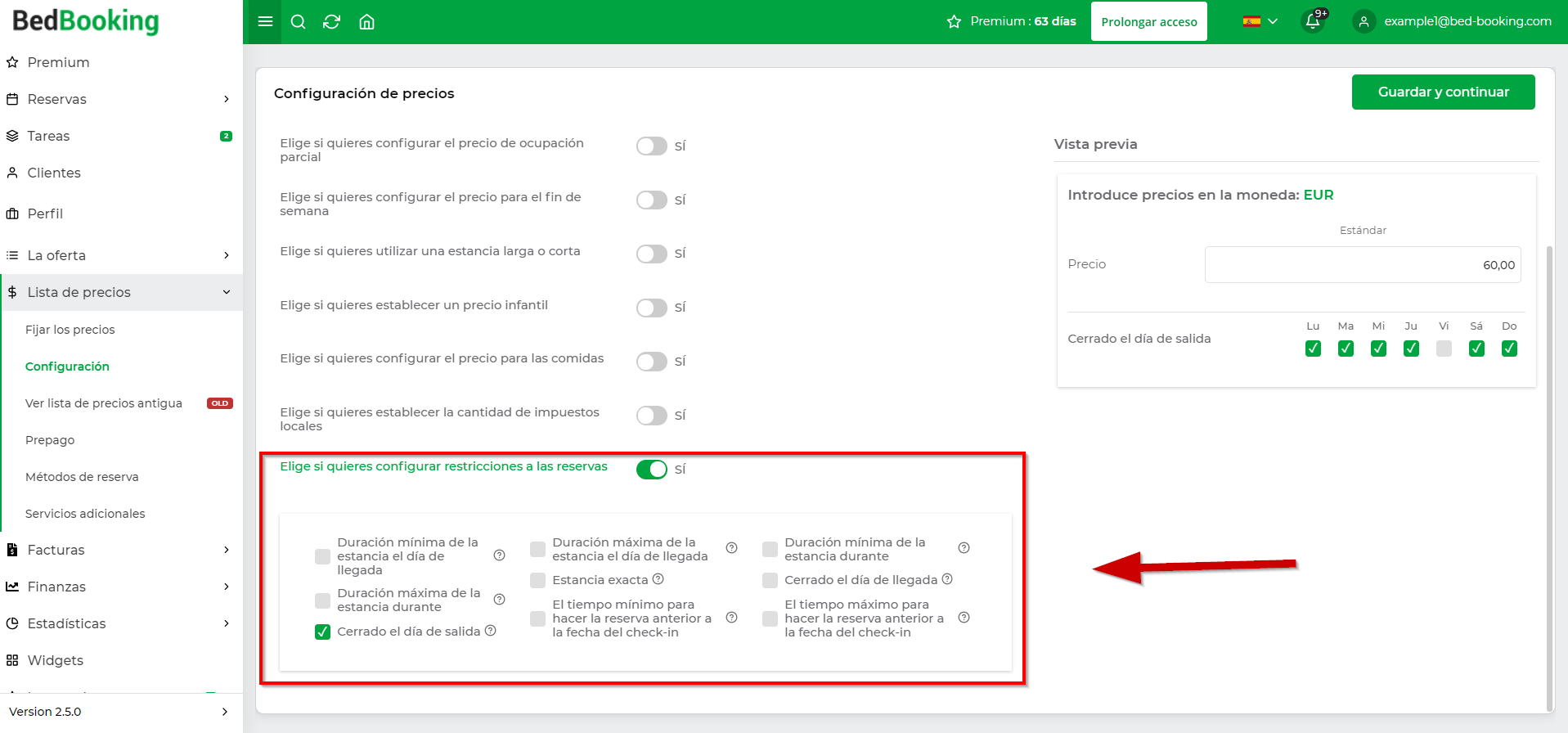Uncheck Do day checkbox in preview
1568x733 pixels.
pyautogui.click(x=1509, y=349)
